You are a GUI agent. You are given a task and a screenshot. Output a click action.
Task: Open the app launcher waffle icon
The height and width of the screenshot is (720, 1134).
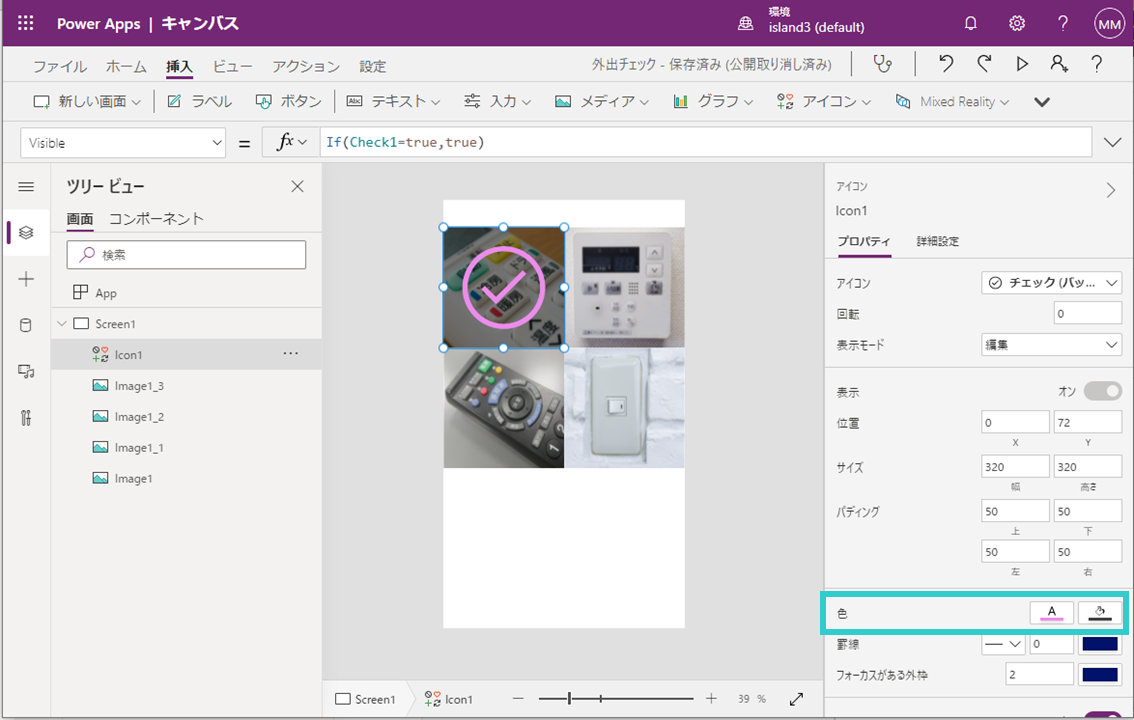tap(25, 23)
